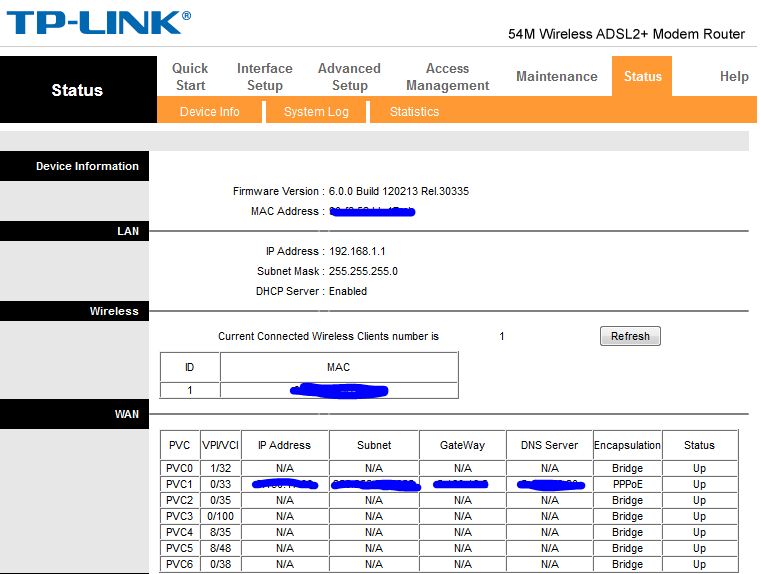Click the wireless client ID 1 cell
The width and height of the screenshot is (761, 574).
pos(190,390)
